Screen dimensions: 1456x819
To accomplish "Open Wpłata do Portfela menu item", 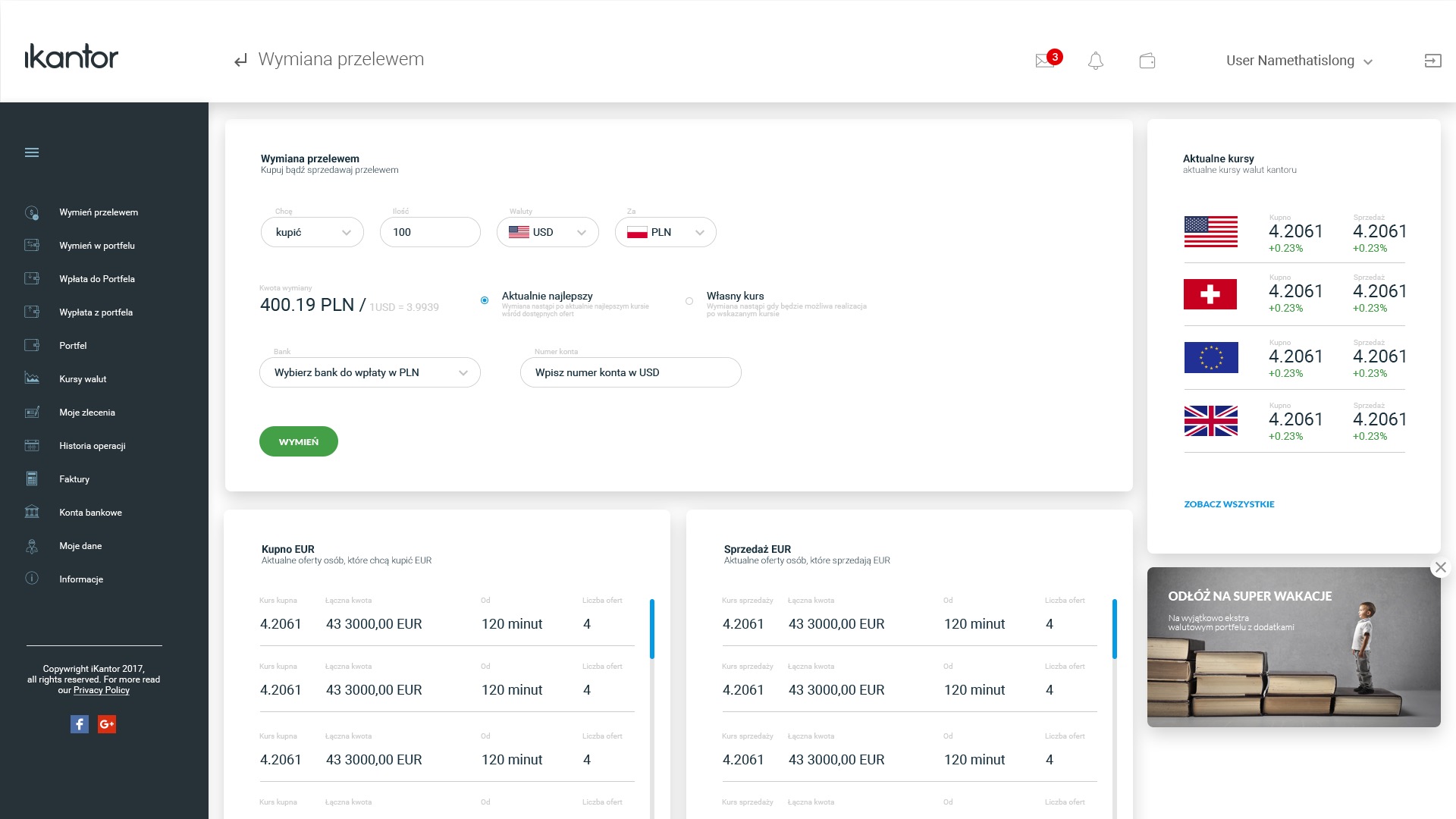I will coord(97,279).
